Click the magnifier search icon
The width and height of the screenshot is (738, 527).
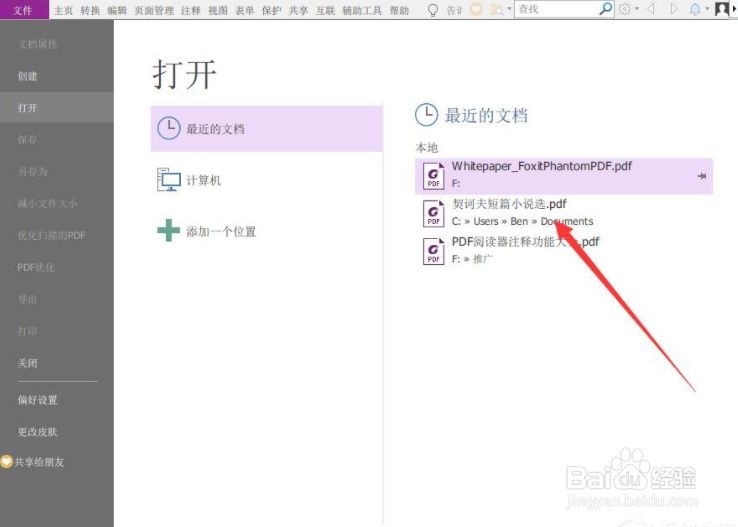tap(606, 8)
